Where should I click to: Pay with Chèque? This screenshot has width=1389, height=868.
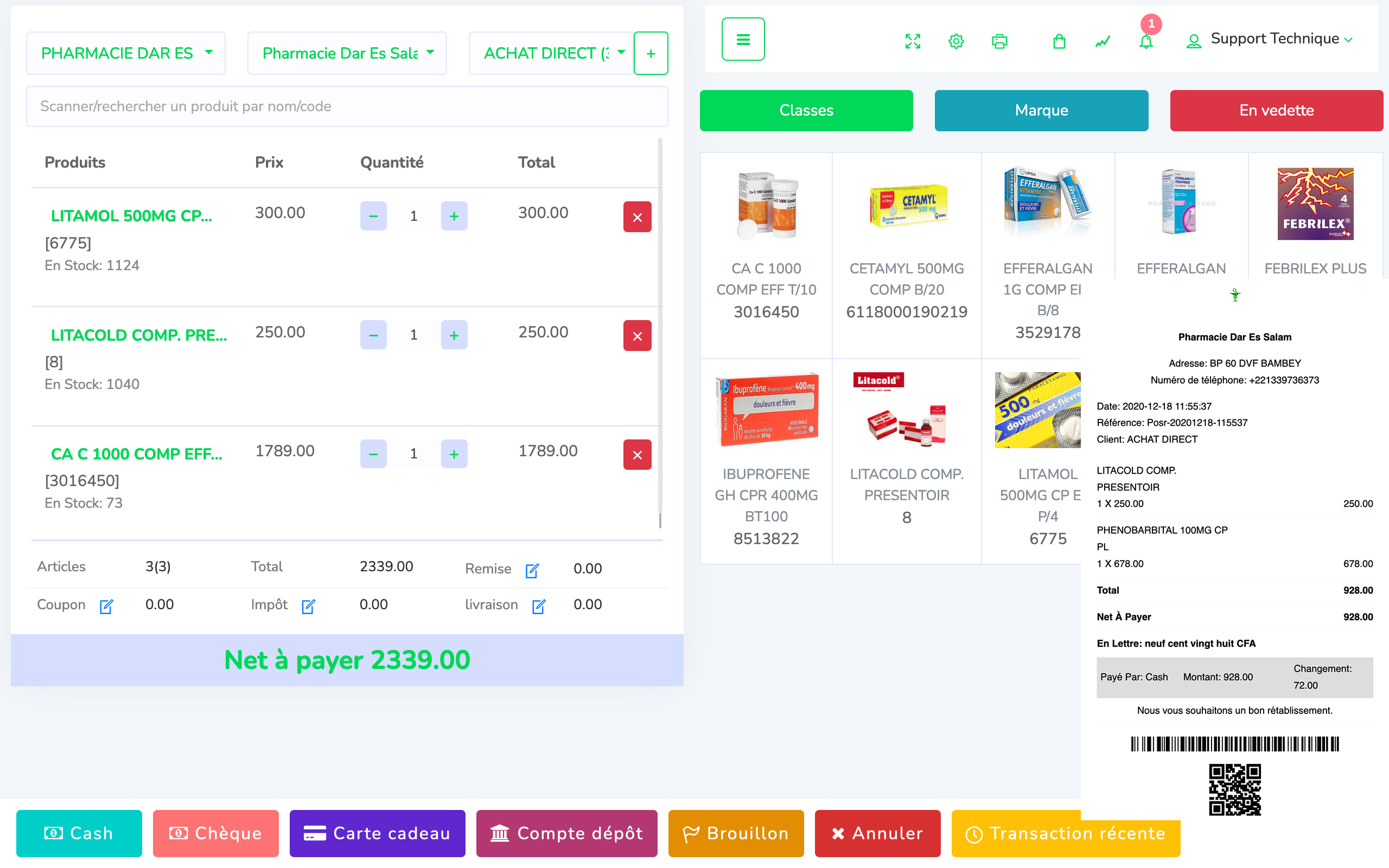pos(216,833)
